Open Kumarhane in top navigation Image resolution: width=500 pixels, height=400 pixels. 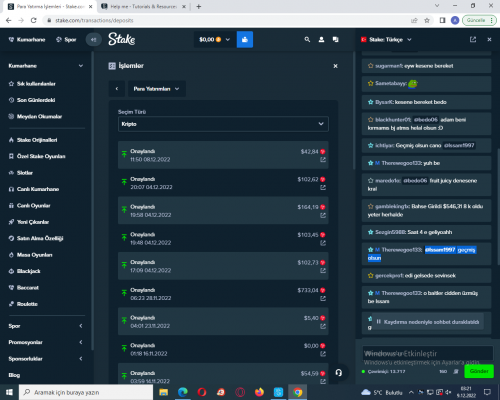pos(27,40)
